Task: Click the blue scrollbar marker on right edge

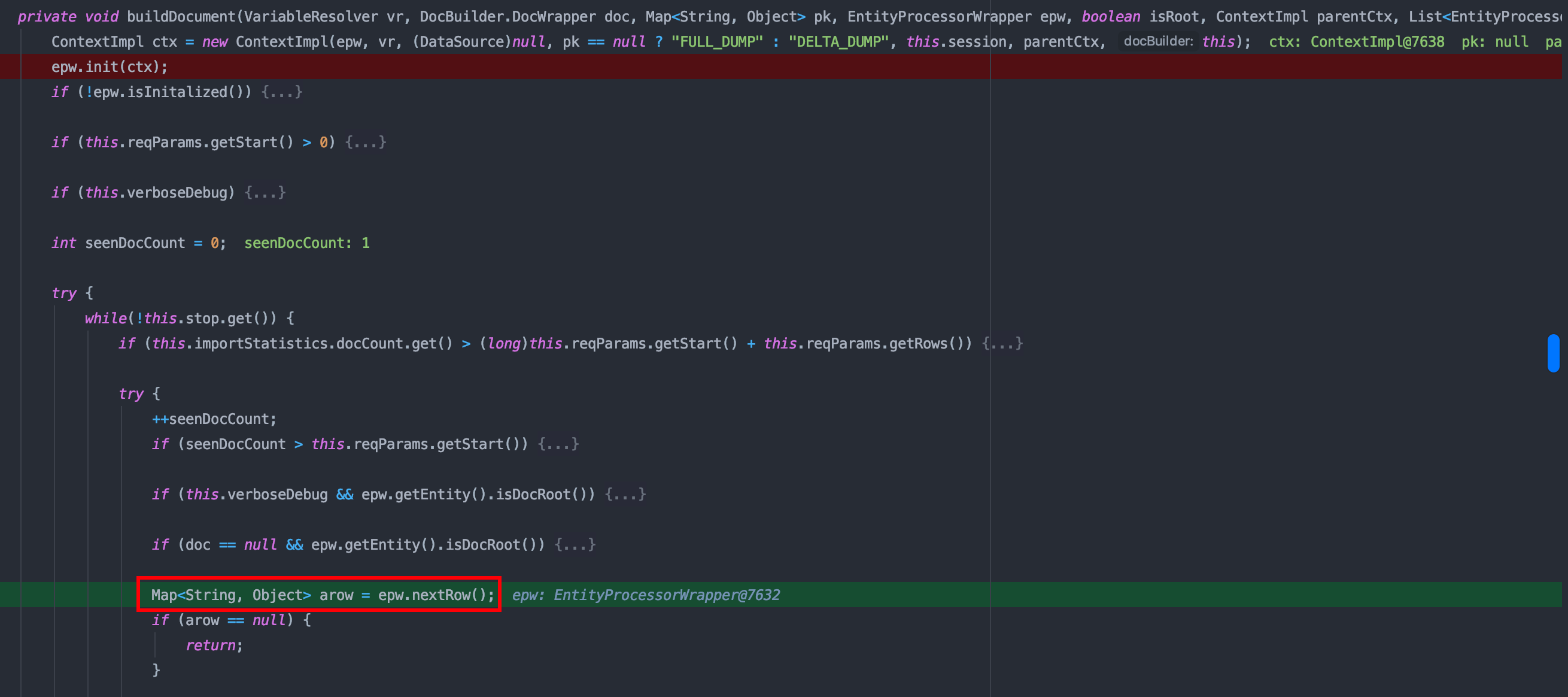Action: (1553, 353)
